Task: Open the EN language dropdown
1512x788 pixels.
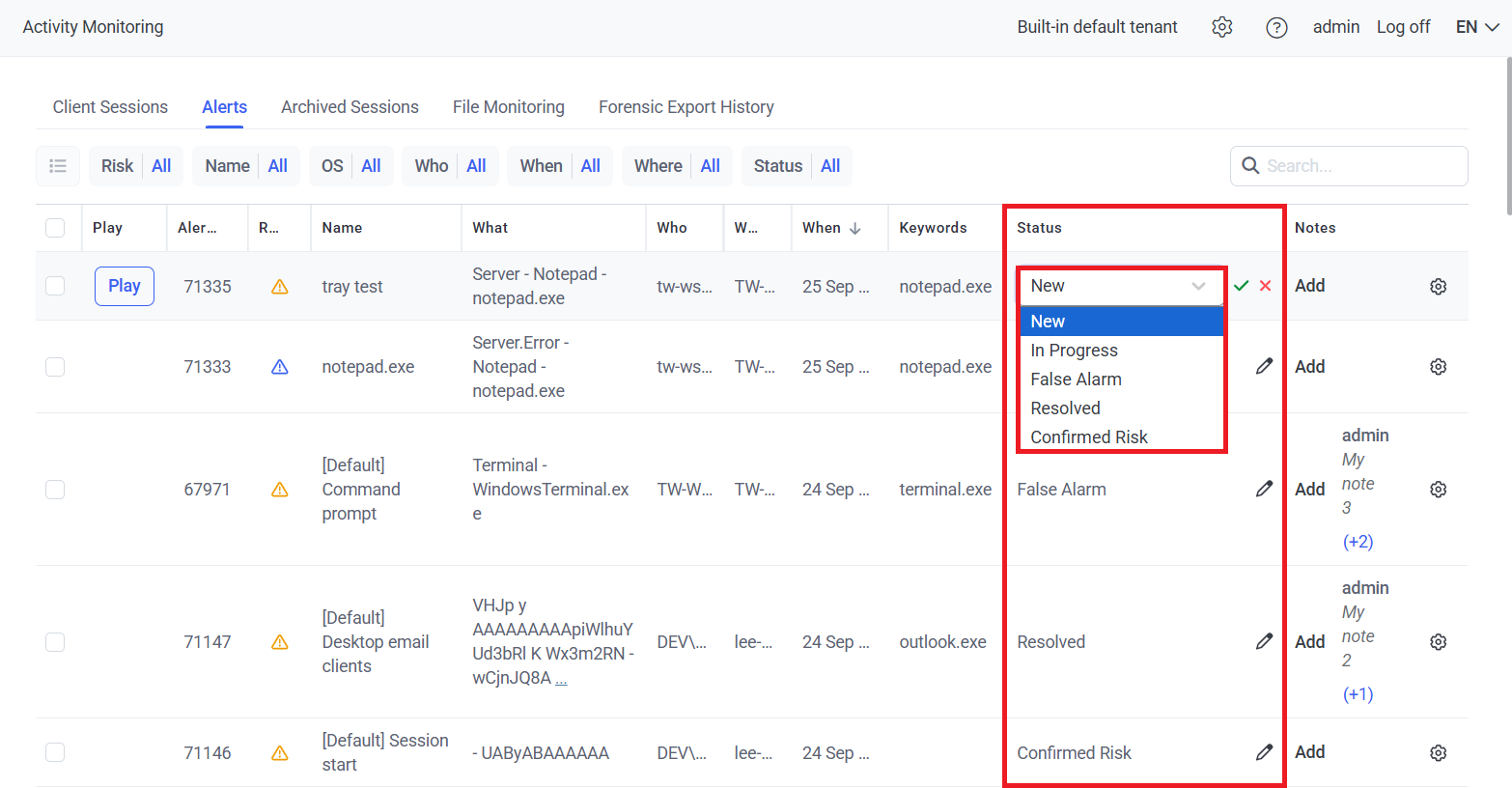Action: coord(1476,27)
